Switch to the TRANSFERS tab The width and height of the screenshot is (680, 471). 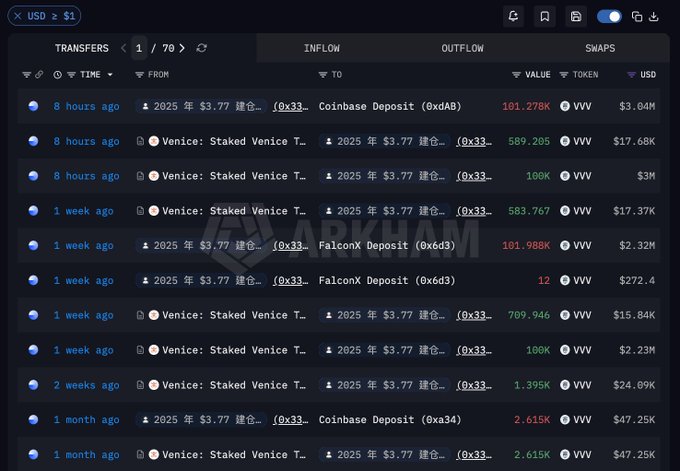[x=82, y=48]
